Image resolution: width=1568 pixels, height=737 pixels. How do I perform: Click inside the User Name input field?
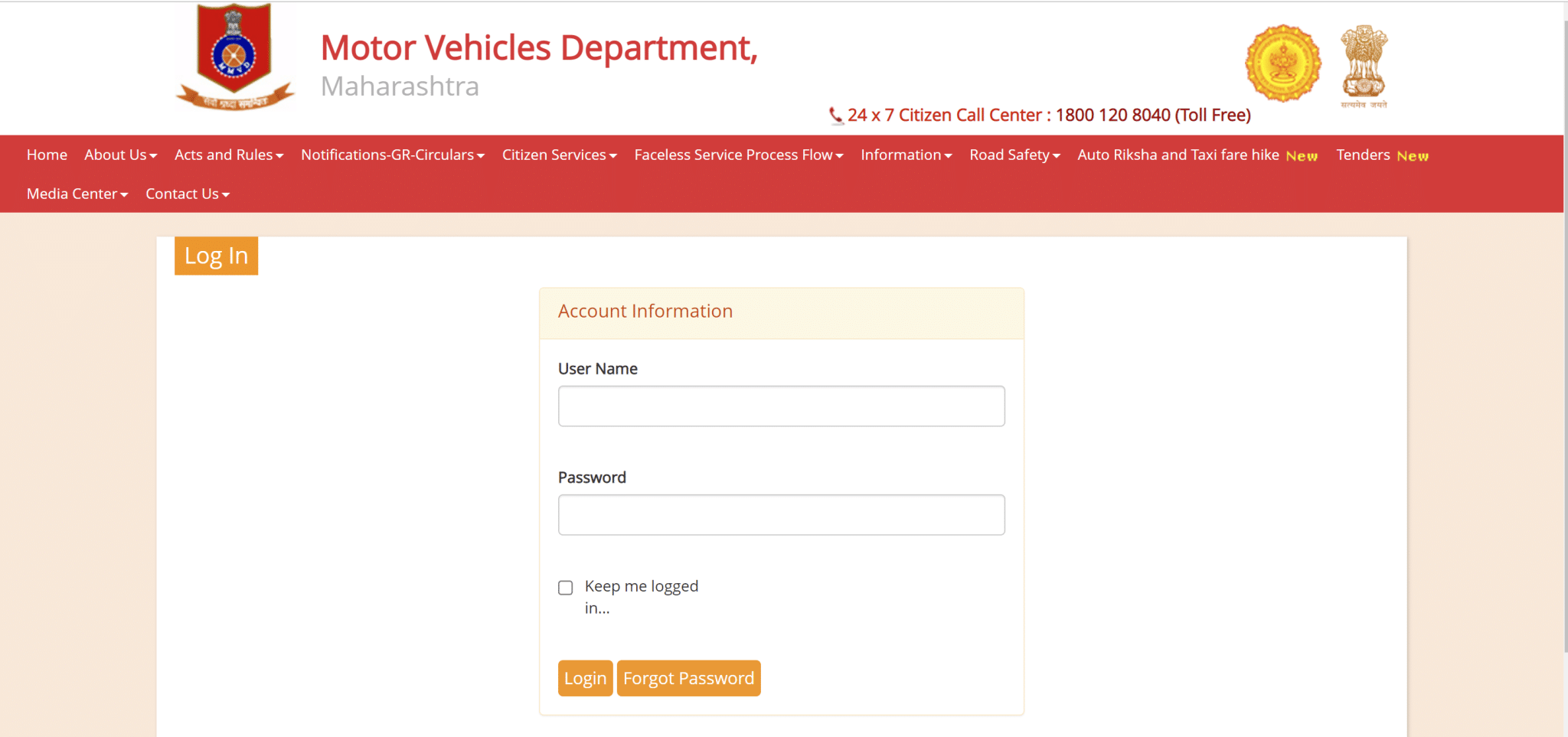780,406
